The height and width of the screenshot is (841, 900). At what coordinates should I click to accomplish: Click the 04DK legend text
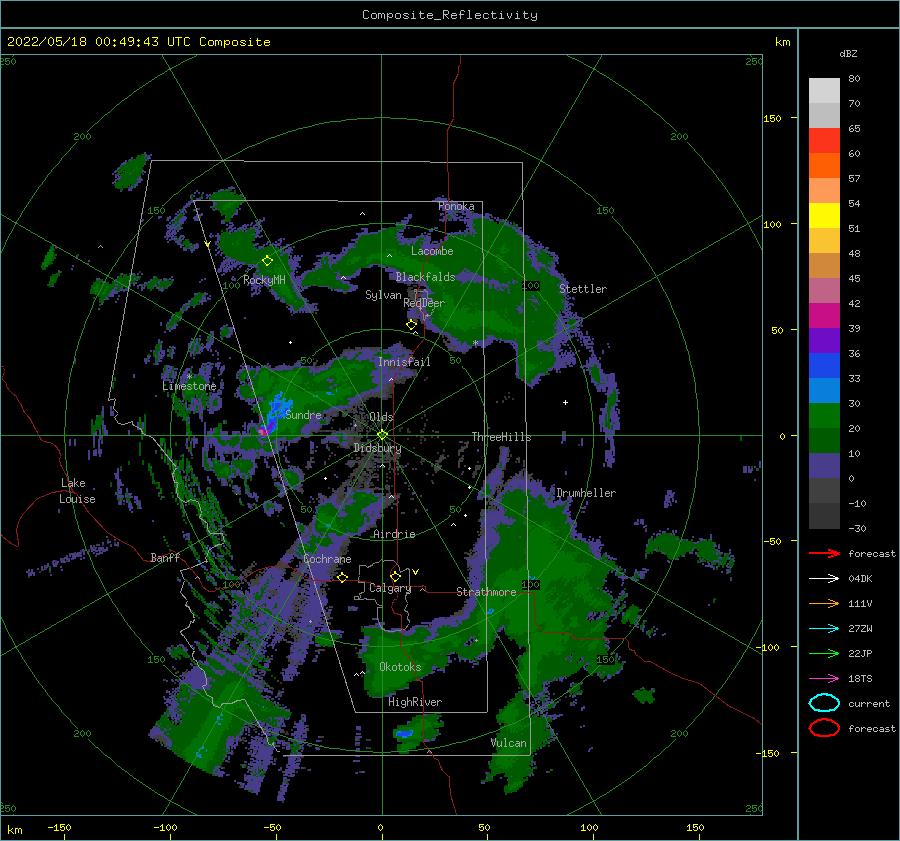[x=860, y=579]
